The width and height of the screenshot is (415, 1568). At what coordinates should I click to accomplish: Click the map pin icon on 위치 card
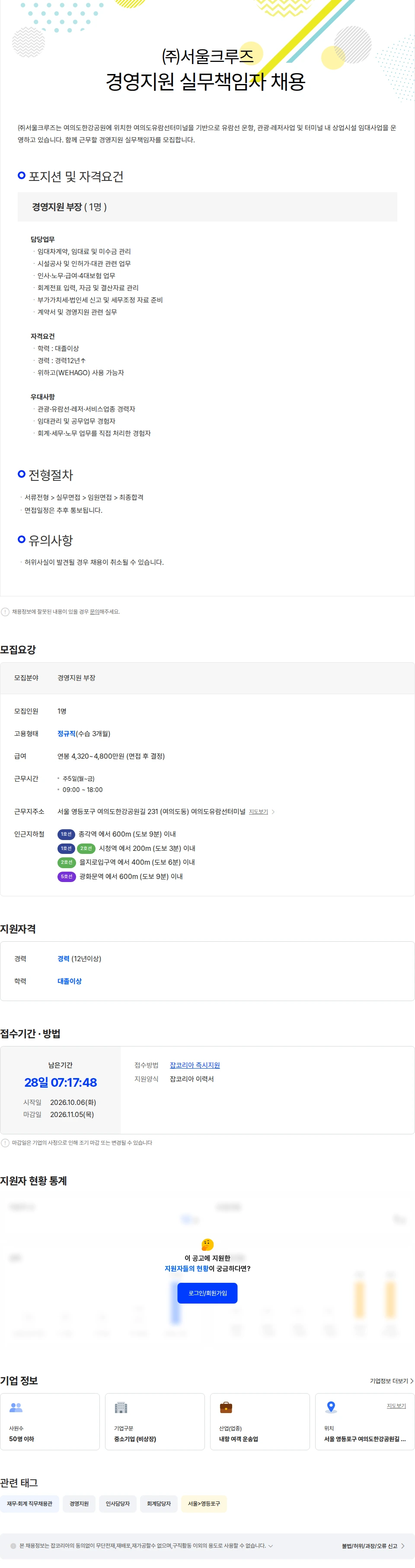(331, 1407)
